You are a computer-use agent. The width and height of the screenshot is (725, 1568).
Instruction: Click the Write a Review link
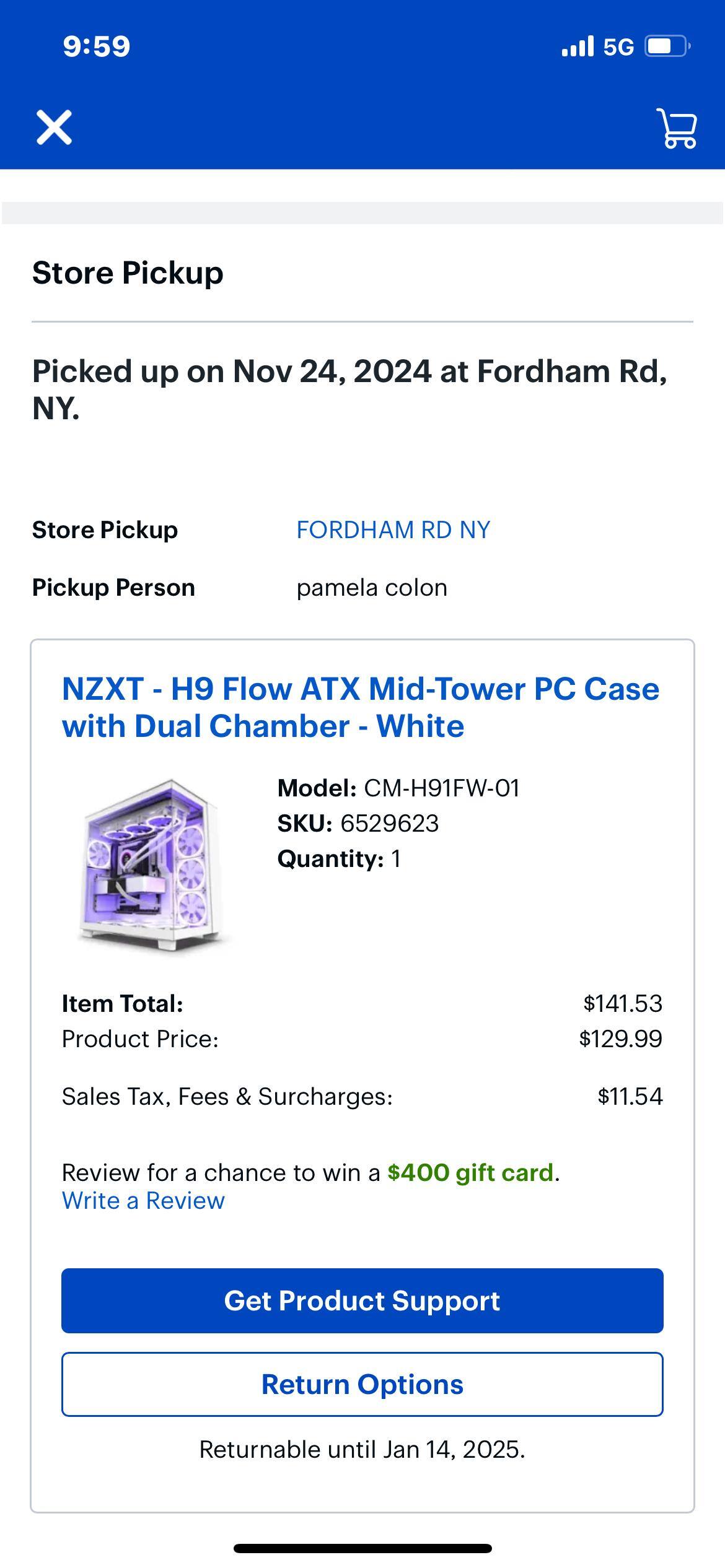click(x=143, y=1200)
